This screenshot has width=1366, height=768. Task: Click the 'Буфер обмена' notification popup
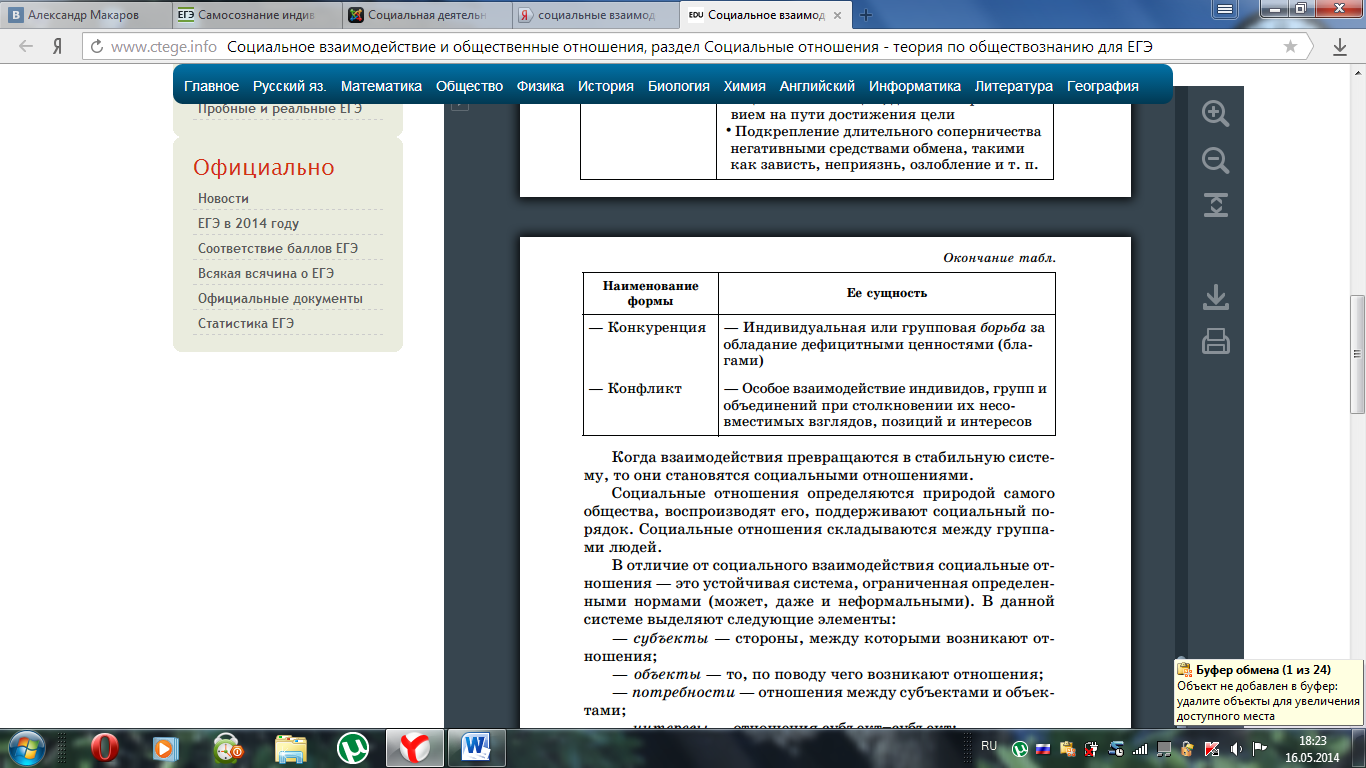point(1268,692)
